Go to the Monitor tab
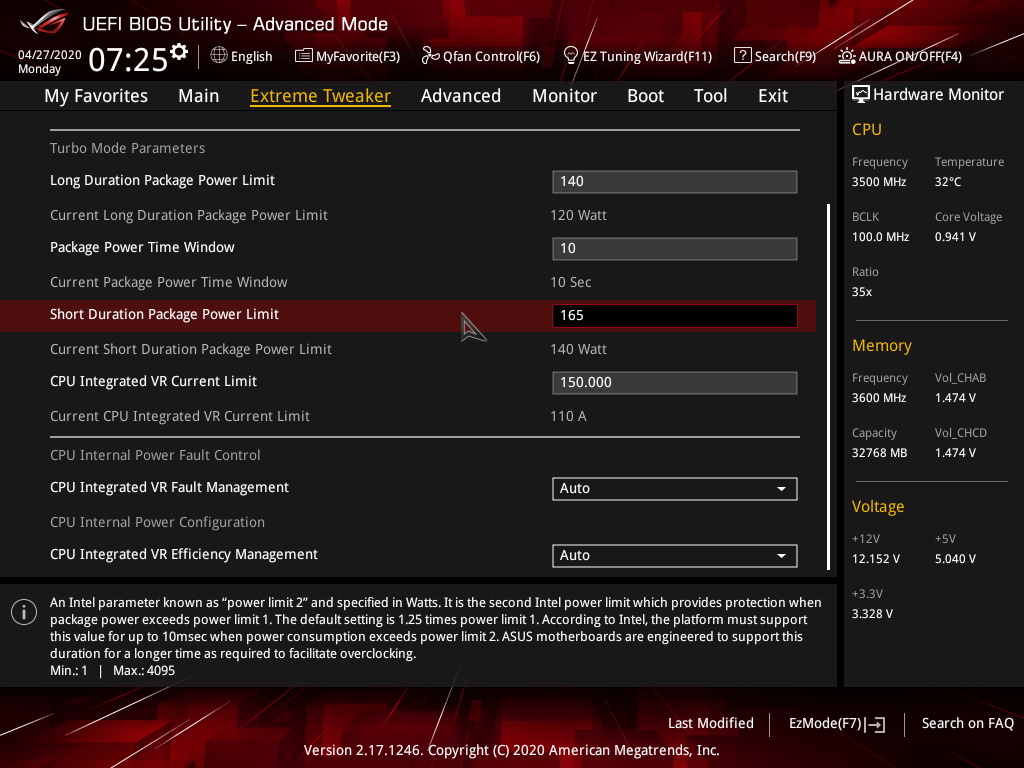This screenshot has width=1024, height=768. tap(564, 96)
